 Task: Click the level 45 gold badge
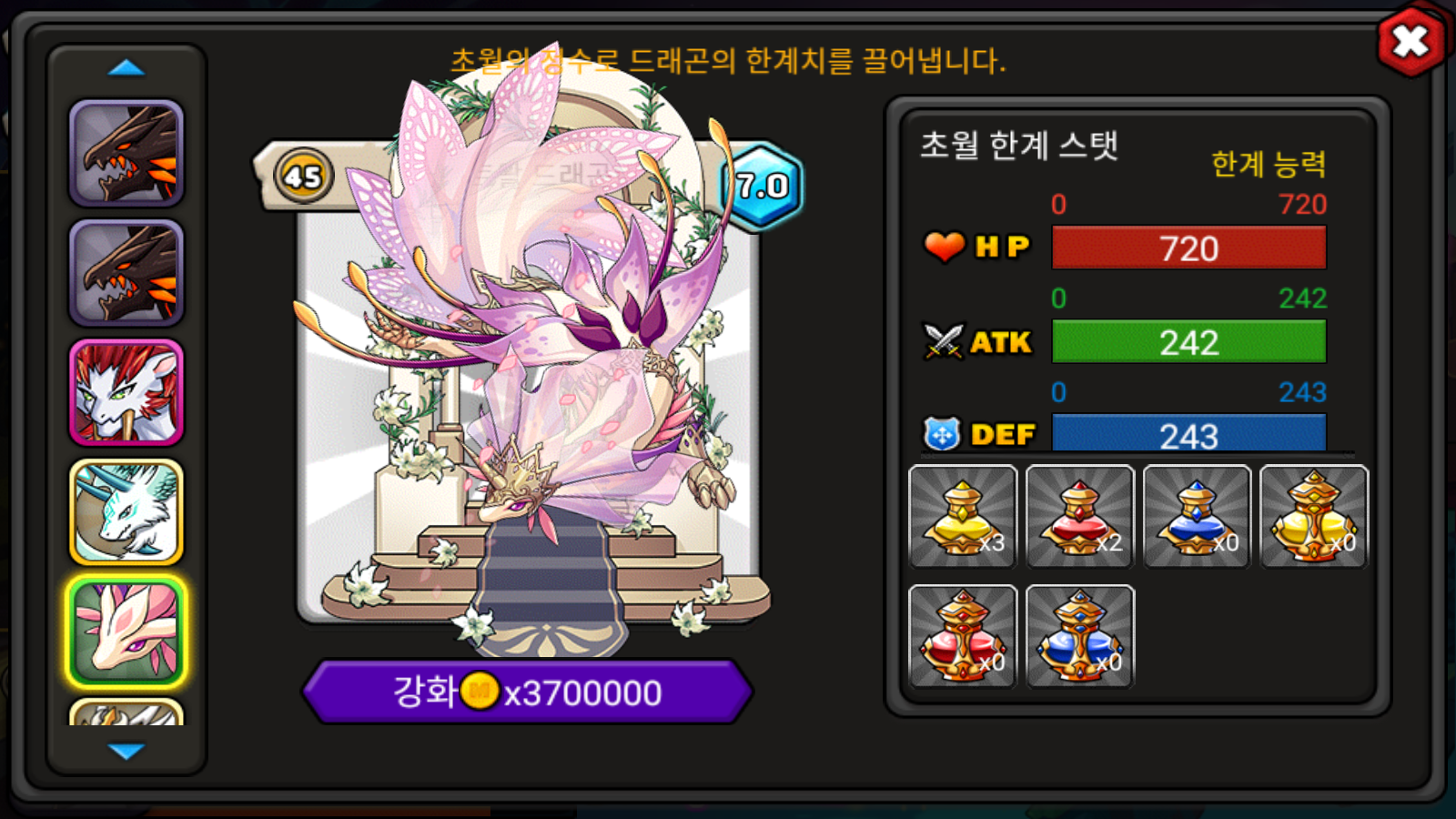click(x=304, y=176)
